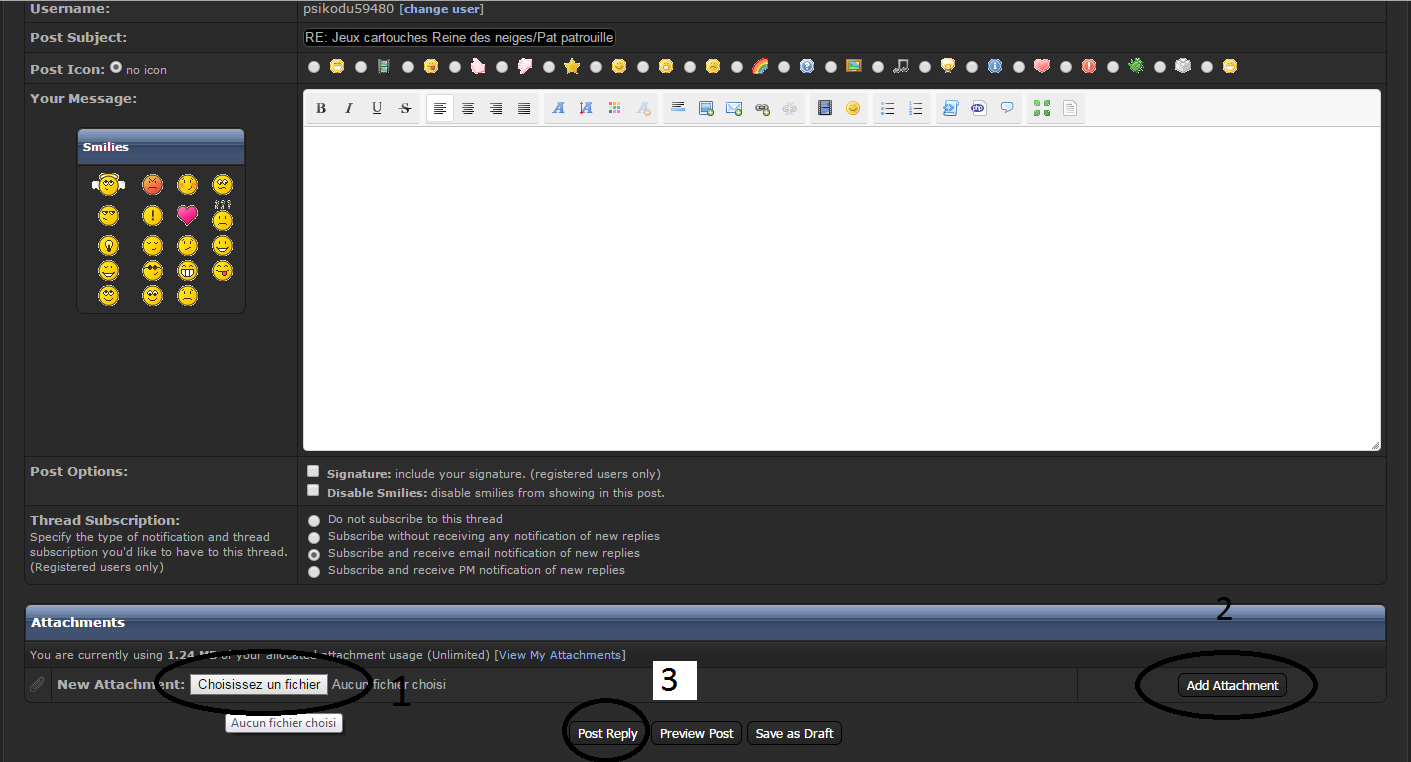Insert a video using the filmstrip icon
This screenshot has width=1411, height=762.
point(825,108)
